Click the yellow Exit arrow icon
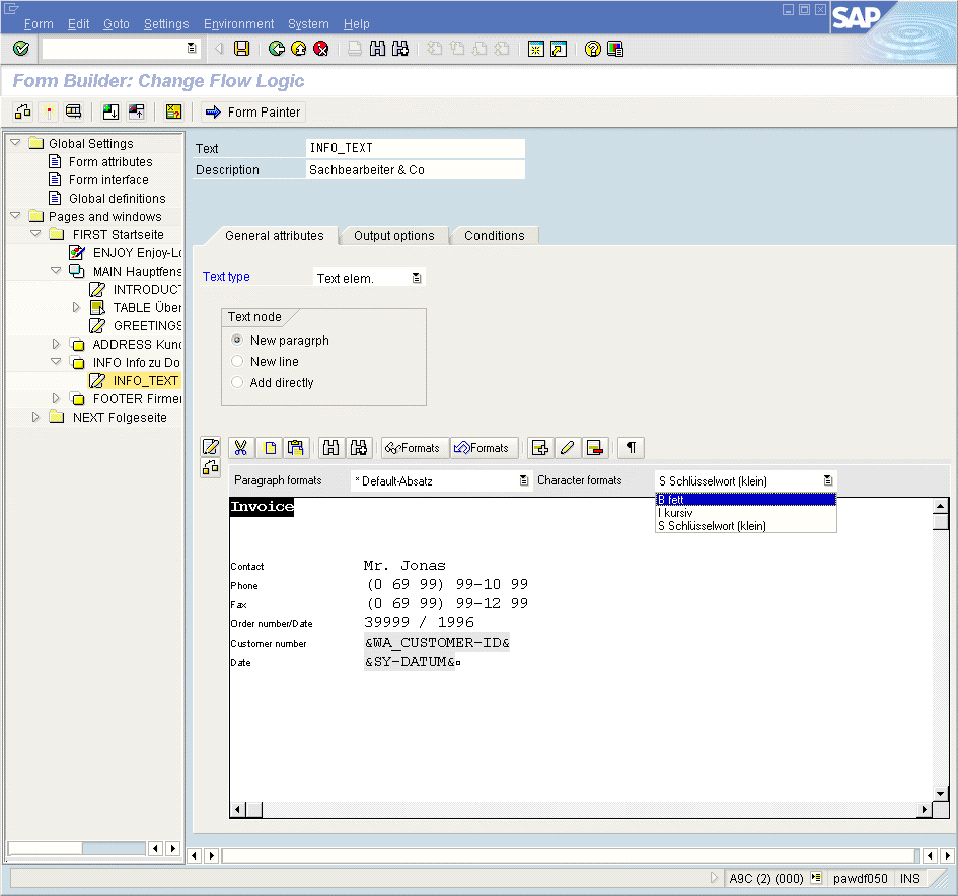958x896 pixels. pyautogui.click(x=299, y=49)
